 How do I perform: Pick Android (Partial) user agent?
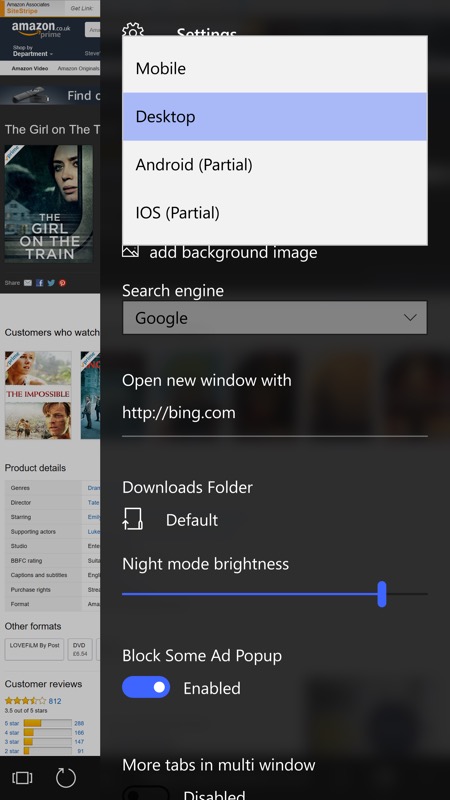[x=274, y=164]
